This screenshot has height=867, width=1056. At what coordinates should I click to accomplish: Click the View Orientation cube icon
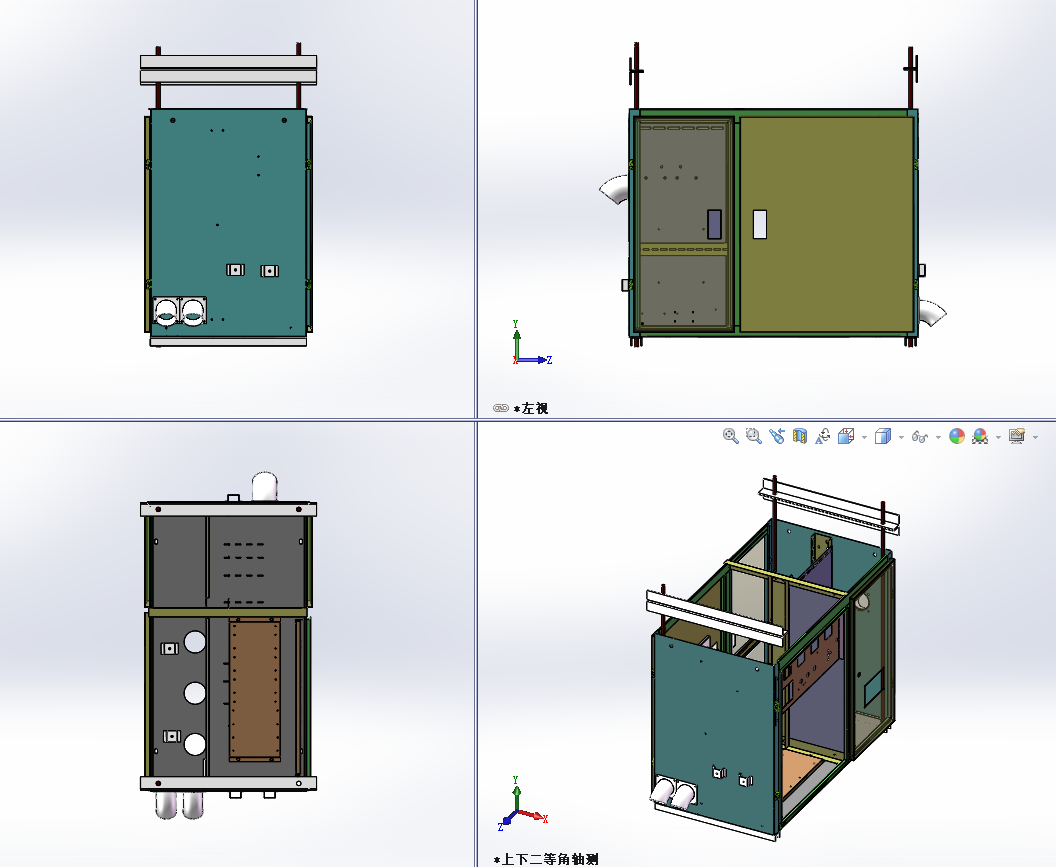[x=846, y=436]
